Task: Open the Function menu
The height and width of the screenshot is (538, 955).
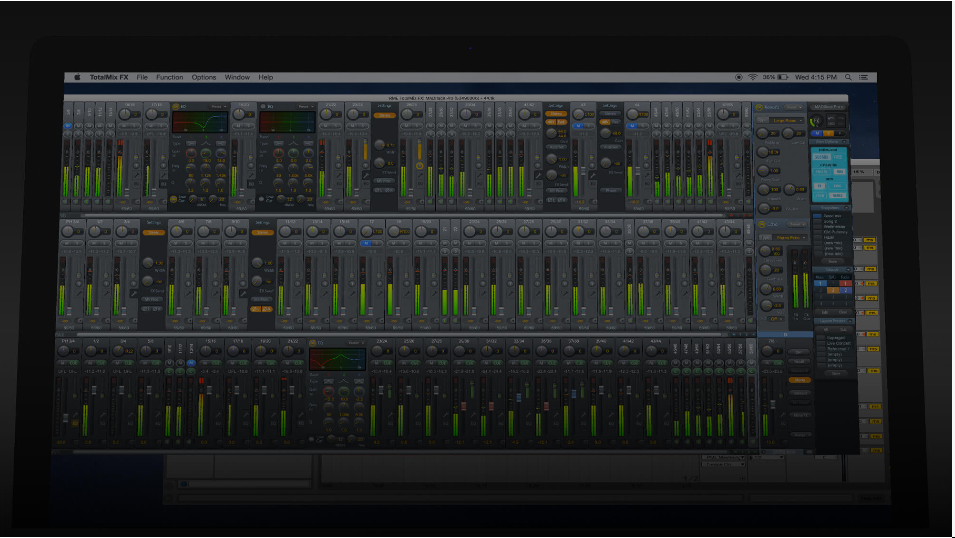Action: pos(169,77)
